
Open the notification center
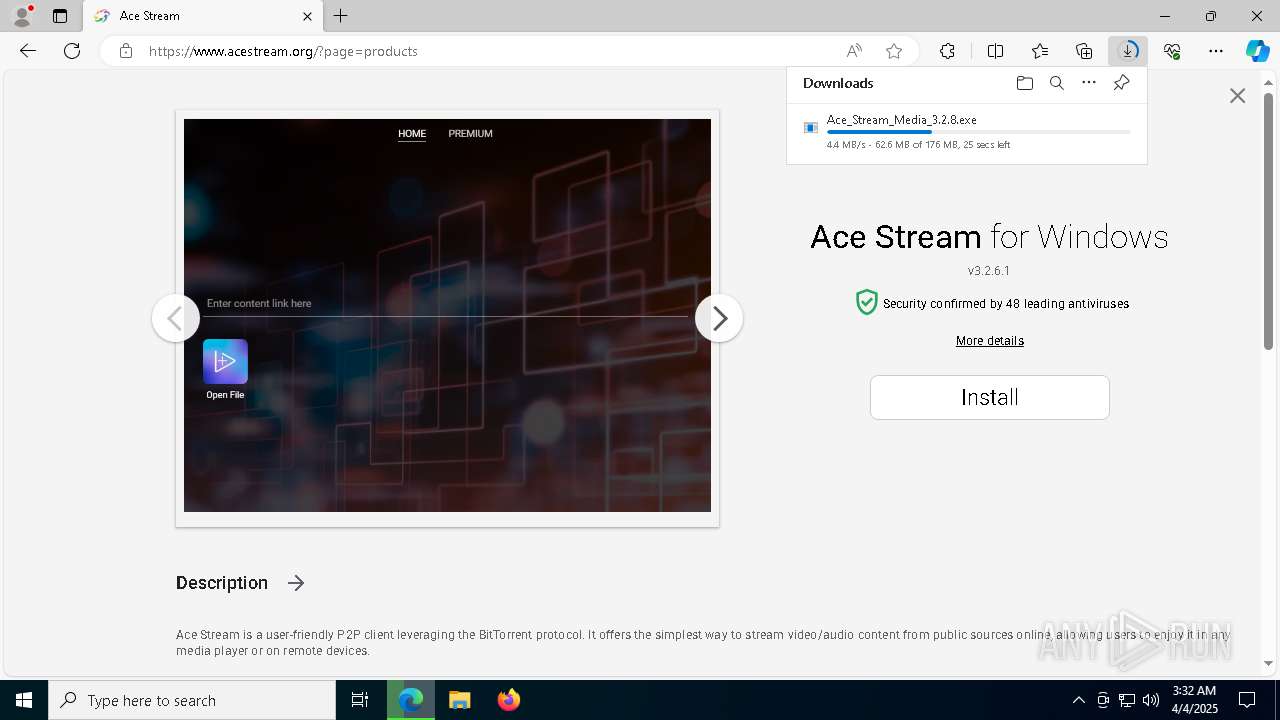point(1247,700)
